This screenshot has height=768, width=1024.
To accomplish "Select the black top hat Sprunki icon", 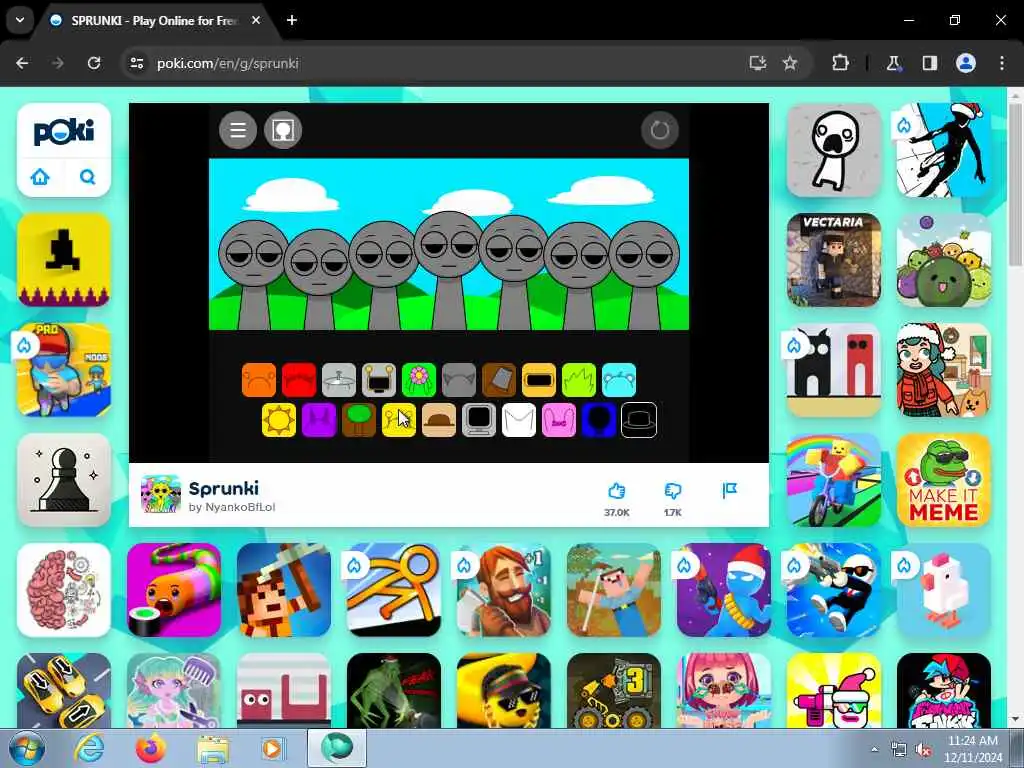I will point(639,420).
